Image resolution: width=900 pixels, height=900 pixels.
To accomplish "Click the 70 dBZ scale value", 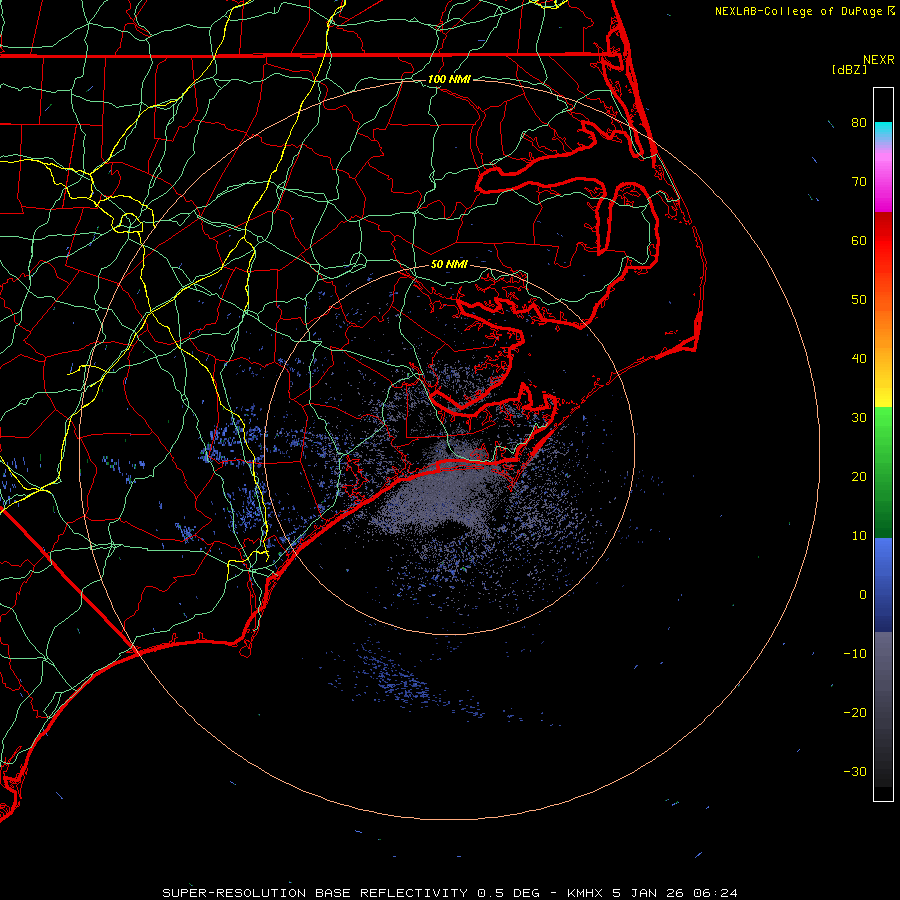I will pos(859,182).
